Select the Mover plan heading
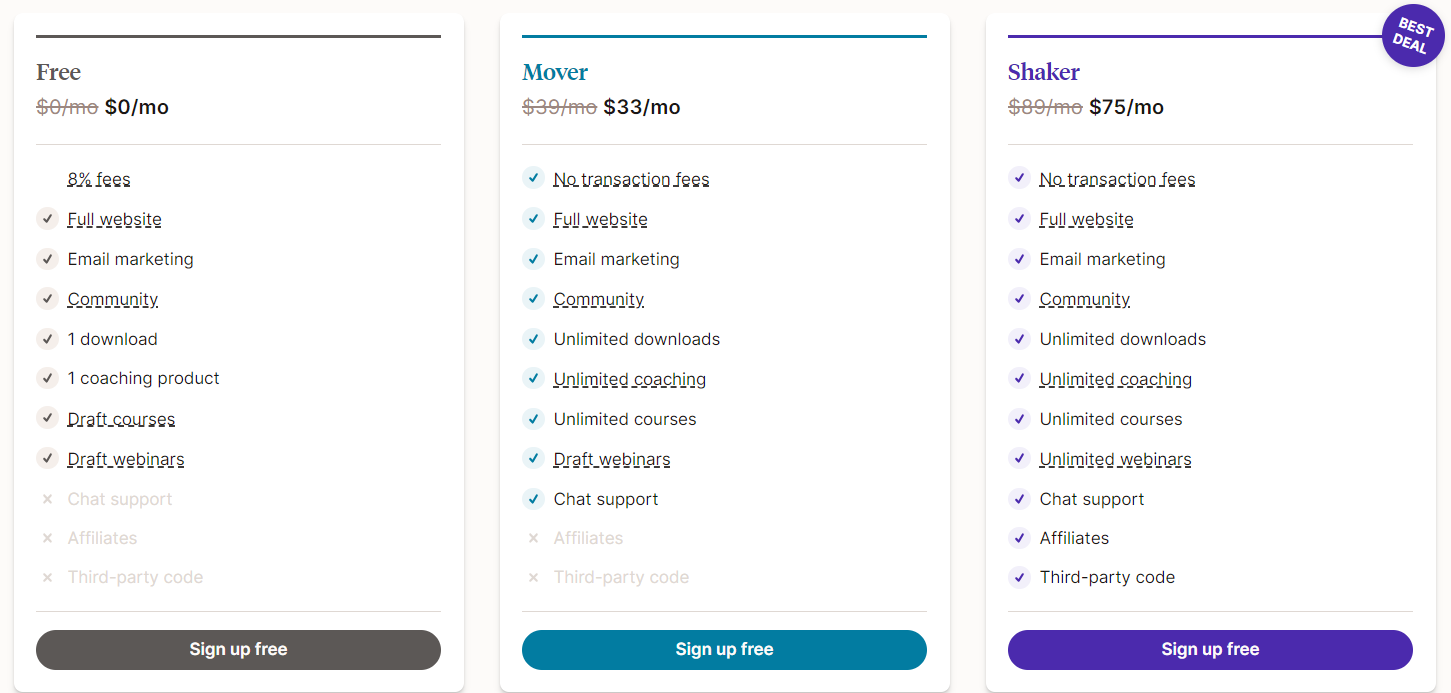Screen dimensions: 1451x693 (555, 72)
